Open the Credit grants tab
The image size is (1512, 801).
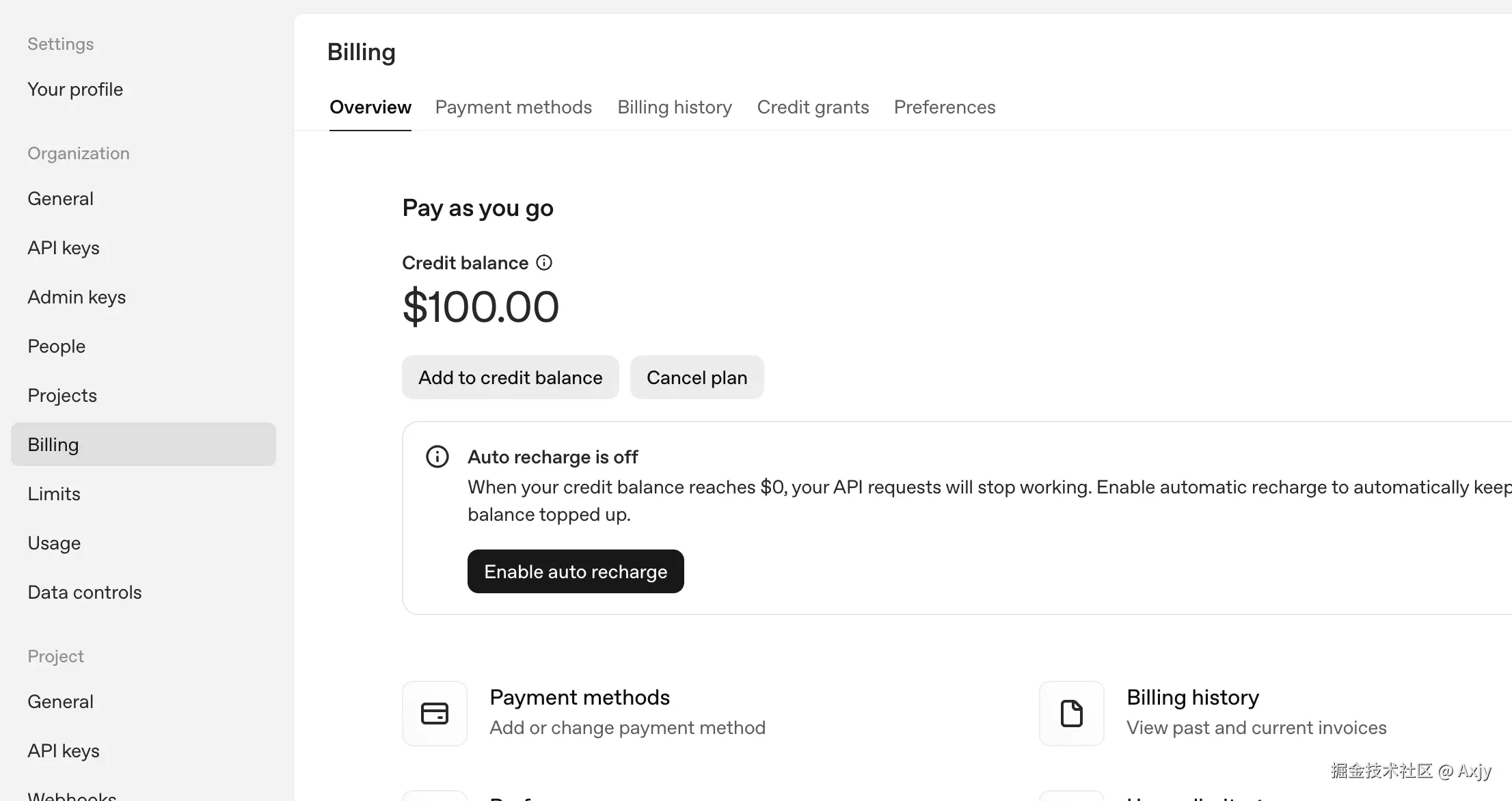click(813, 107)
